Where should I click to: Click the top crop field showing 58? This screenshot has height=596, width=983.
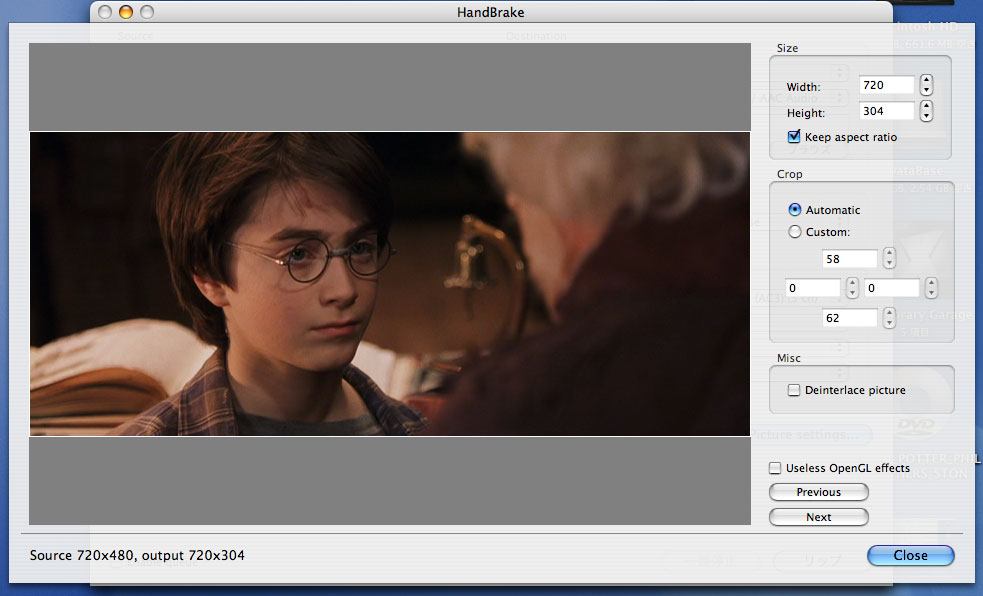coord(849,259)
